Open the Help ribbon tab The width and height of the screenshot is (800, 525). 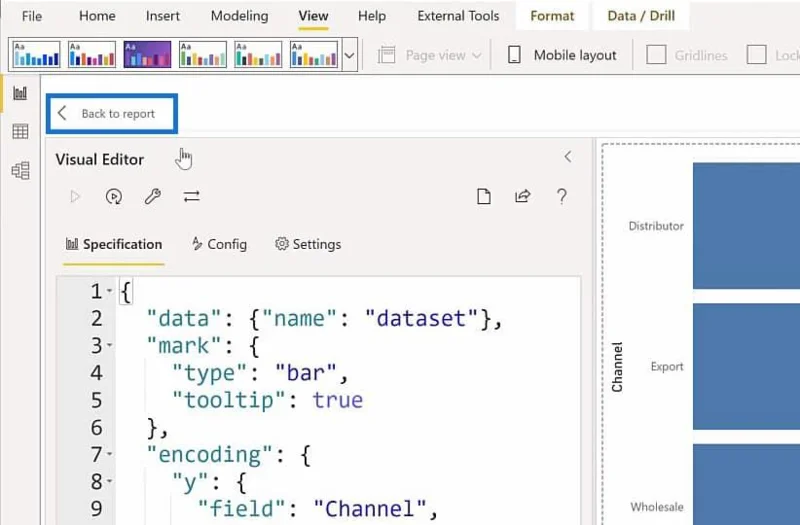(371, 16)
